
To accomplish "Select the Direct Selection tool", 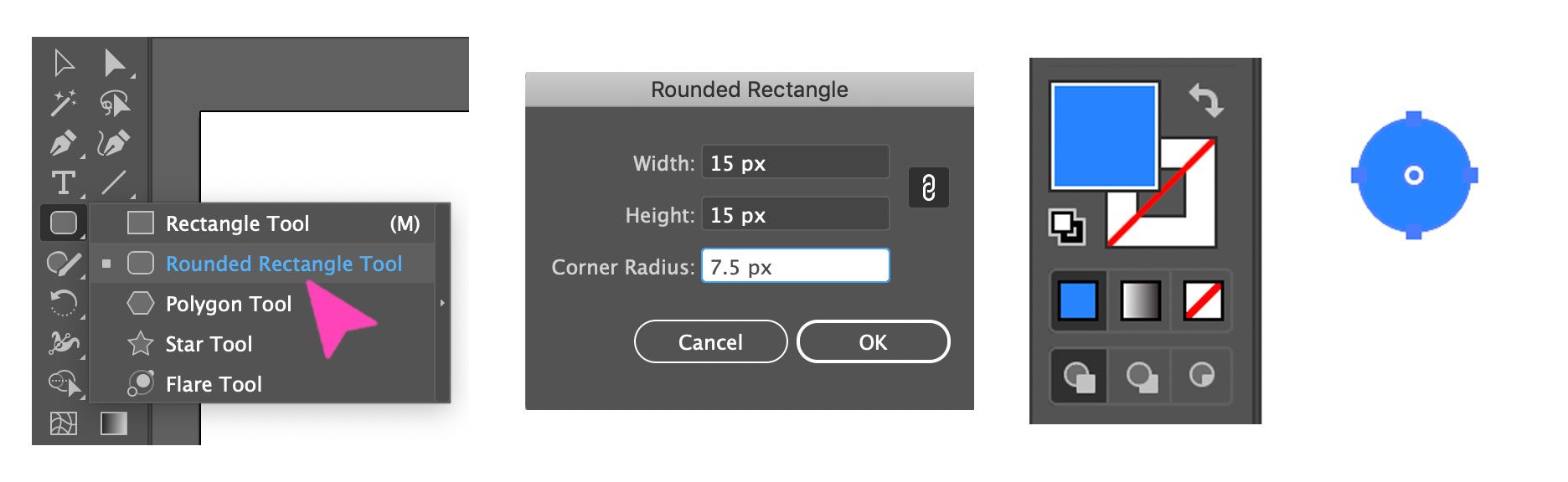I will point(117,63).
